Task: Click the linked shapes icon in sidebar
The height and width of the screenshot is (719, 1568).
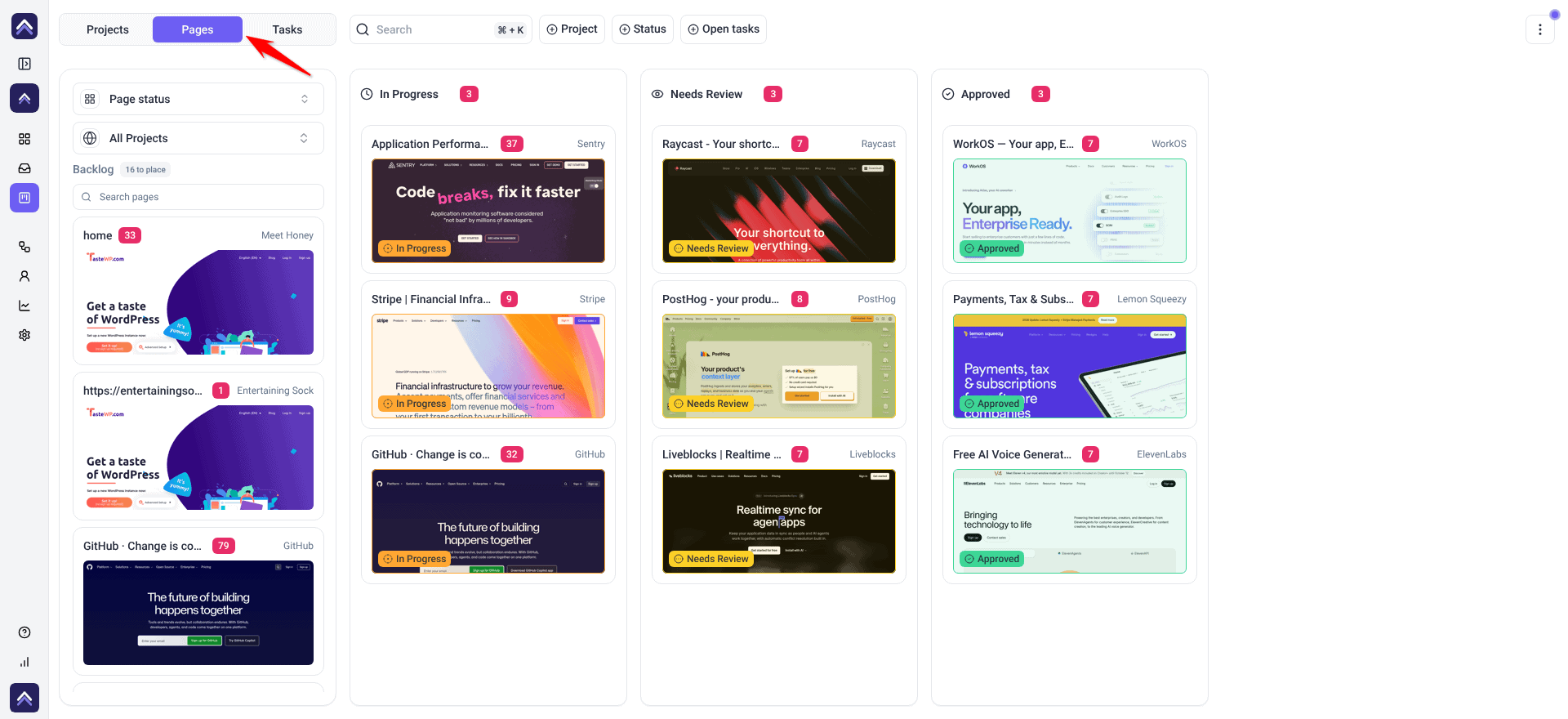Action: (24, 247)
